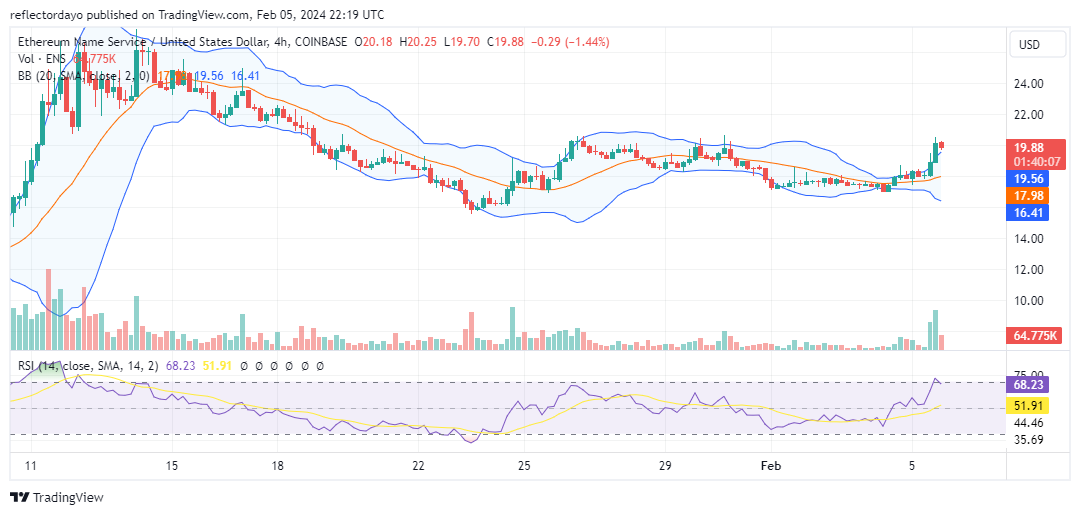Click the open value O20.18
The width and height of the screenshot is (1080, 515).
[373, 42]
